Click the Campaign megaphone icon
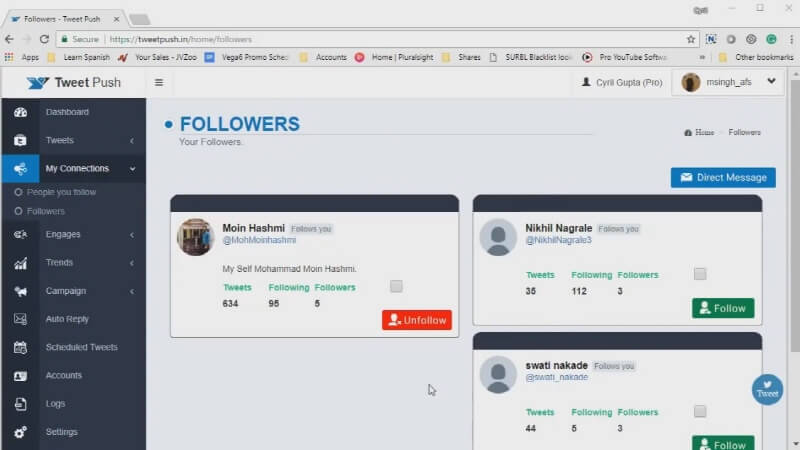The height and width of the screenshot is (450, 800). pos(20,291)
